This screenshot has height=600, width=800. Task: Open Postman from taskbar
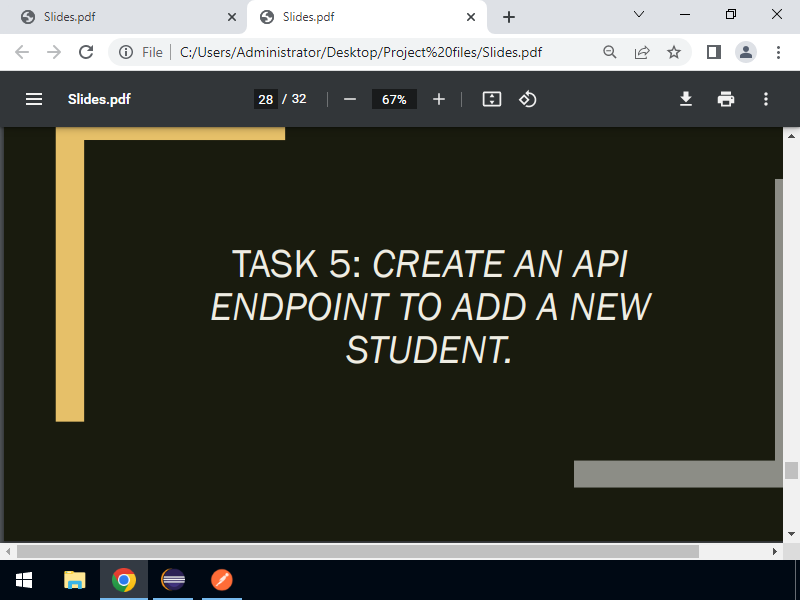coord(222,580)
